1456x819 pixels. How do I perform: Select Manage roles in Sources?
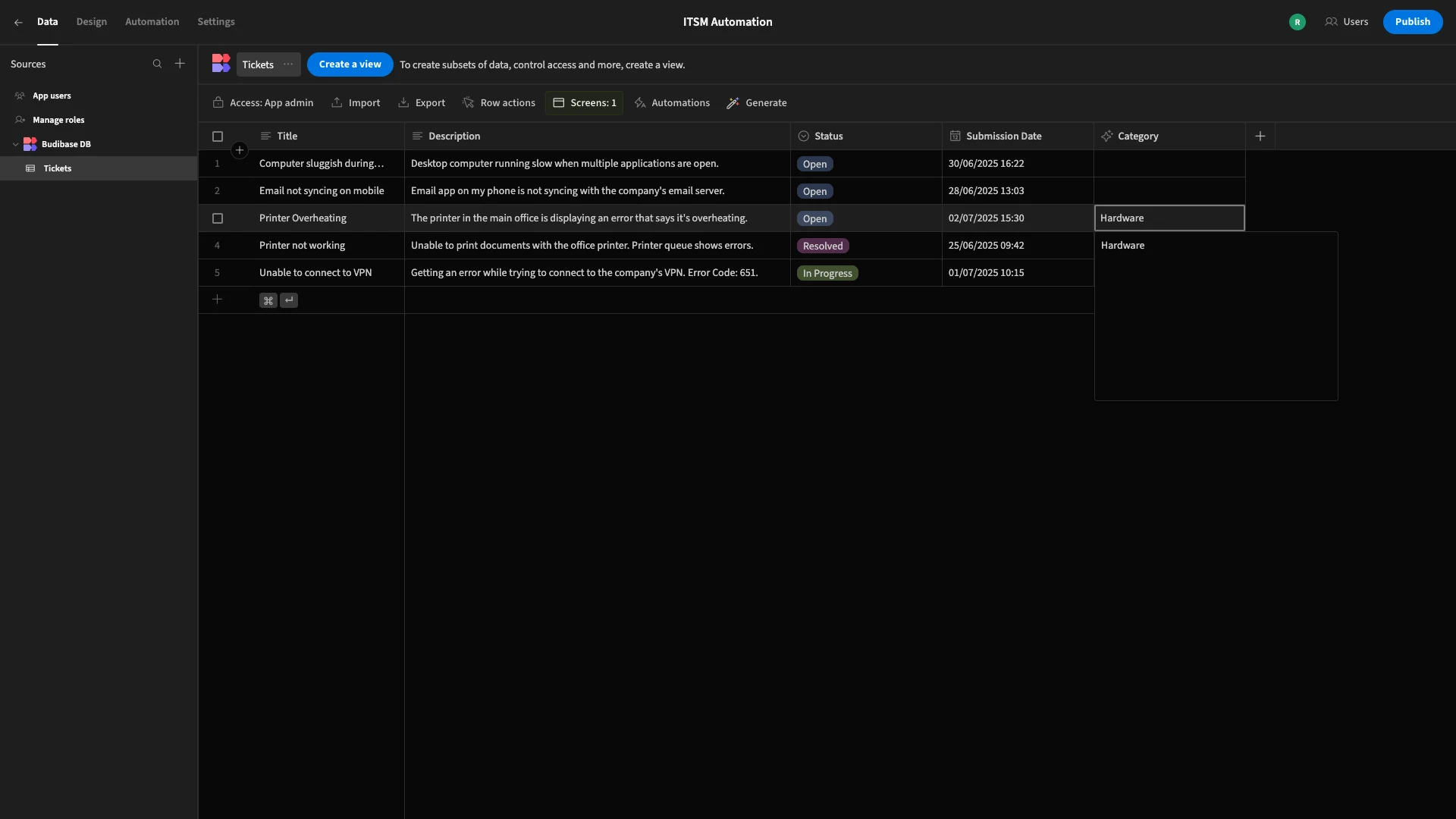click(99, 120)
